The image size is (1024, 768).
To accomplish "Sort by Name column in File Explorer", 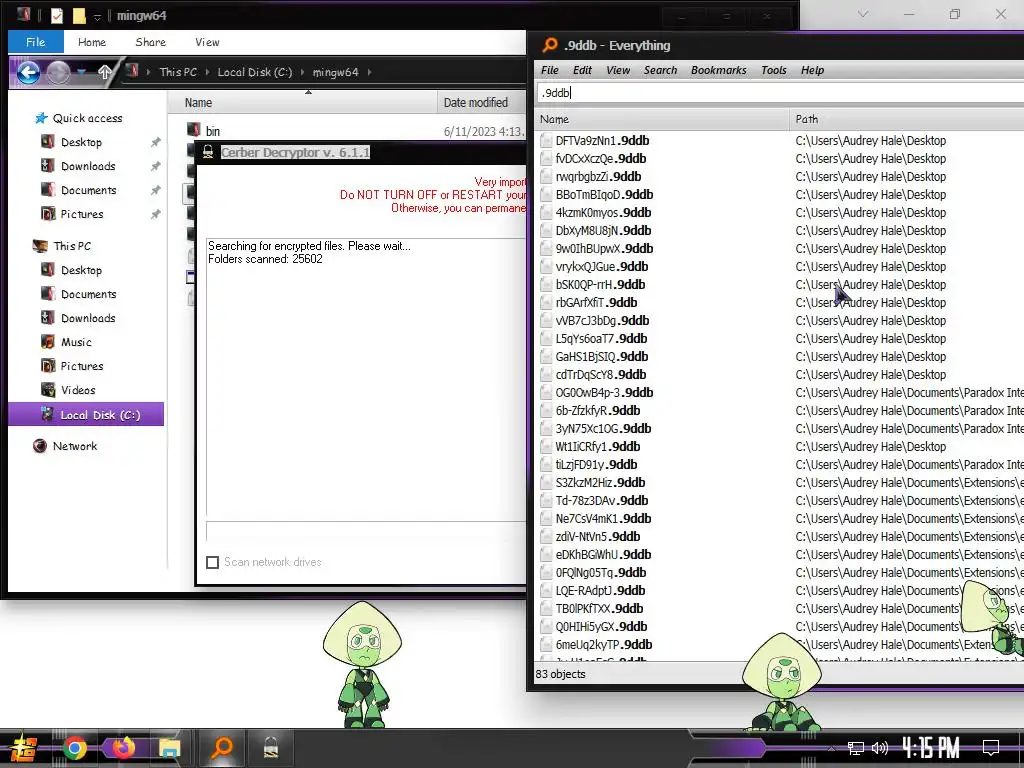I will (302, 103).
